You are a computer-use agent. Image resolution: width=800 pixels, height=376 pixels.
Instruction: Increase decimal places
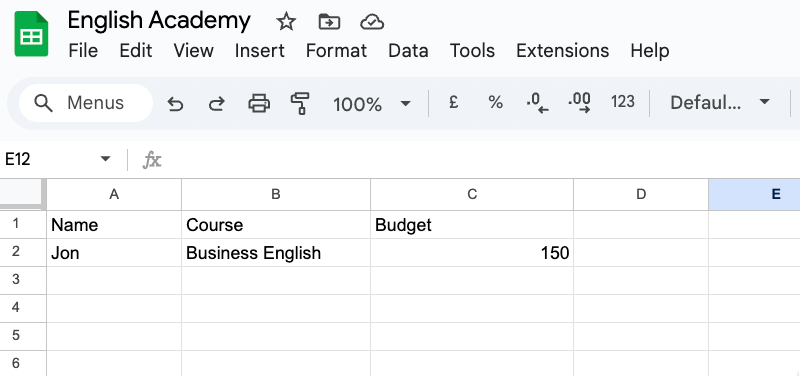(x=580, y=103)
